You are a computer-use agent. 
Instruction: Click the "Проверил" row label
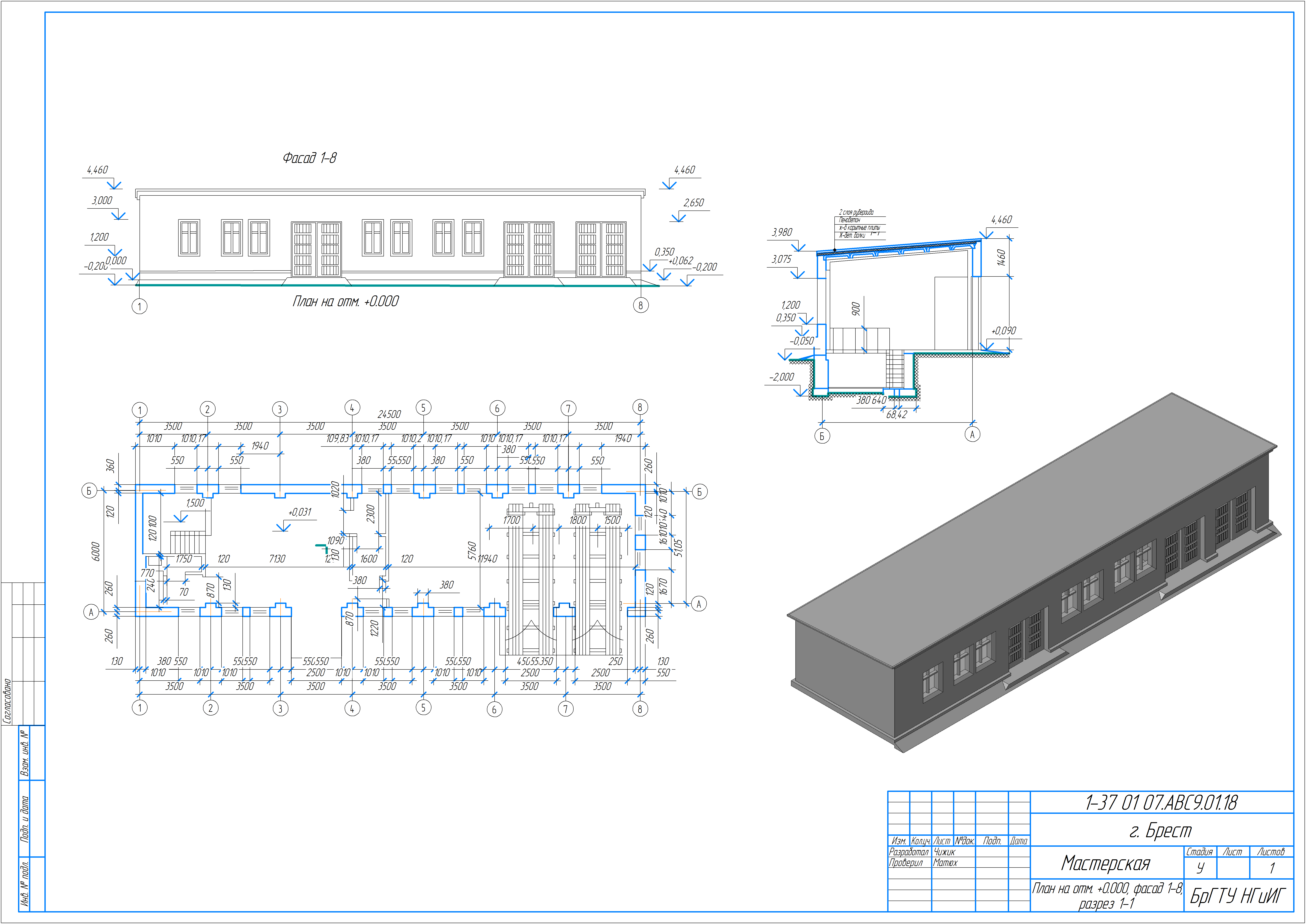(906, 862)
